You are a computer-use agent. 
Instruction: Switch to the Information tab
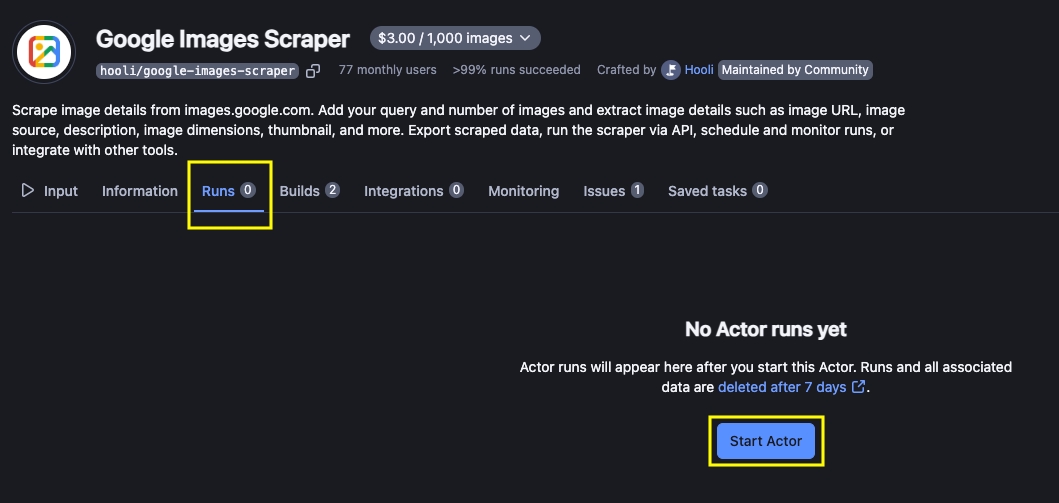[139, 191]
